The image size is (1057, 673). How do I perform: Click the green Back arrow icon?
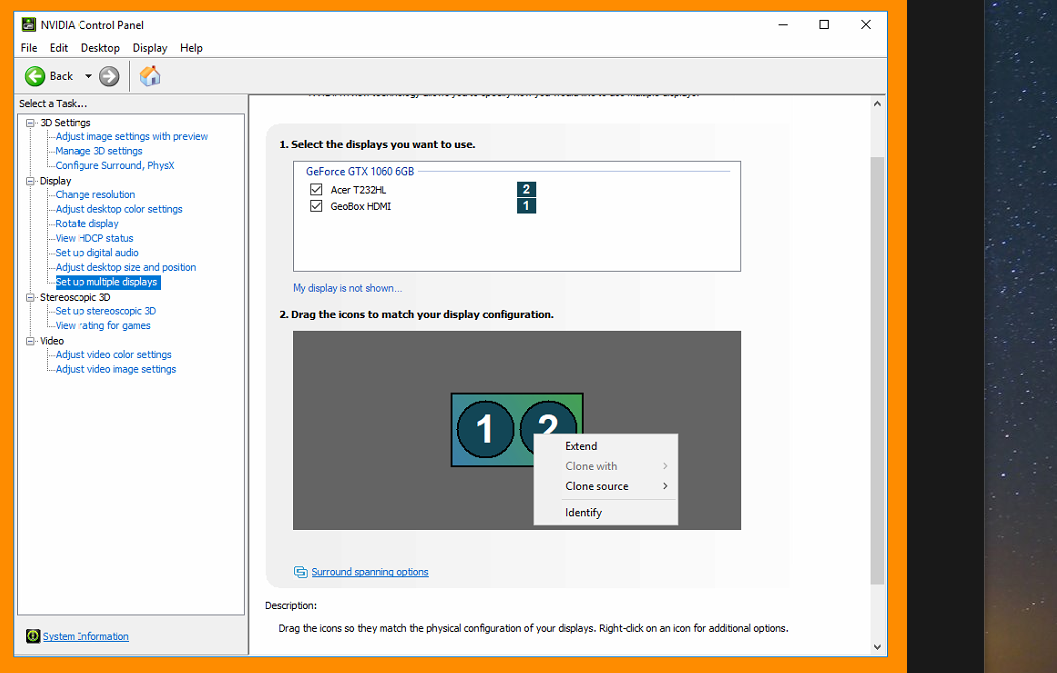tap(35, 76)
